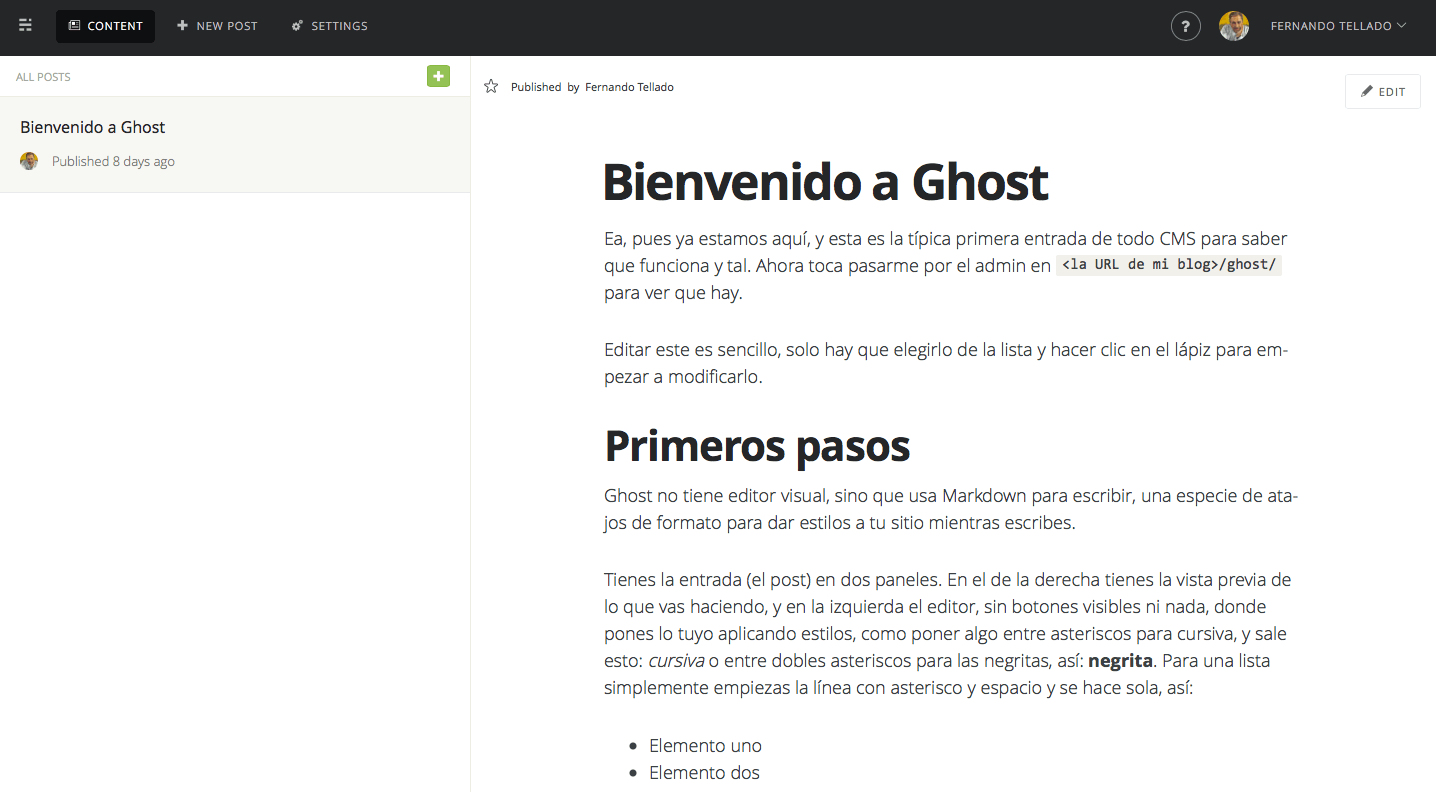The width and height of the screenshot is (1436, 792).
Task: Click the Published status text above the post
Action: tap(535, 87)
